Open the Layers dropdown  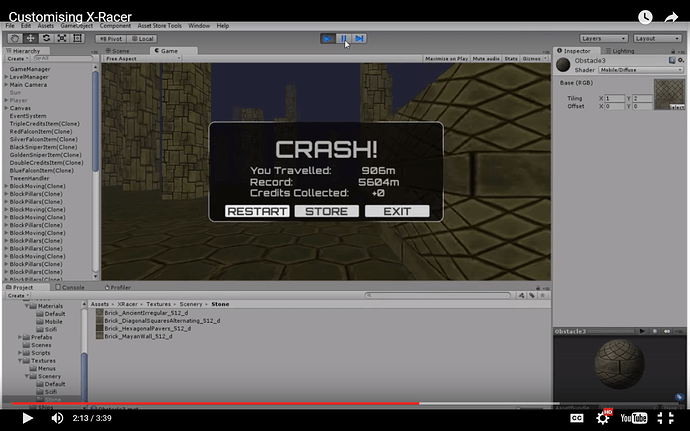[603, 38]
